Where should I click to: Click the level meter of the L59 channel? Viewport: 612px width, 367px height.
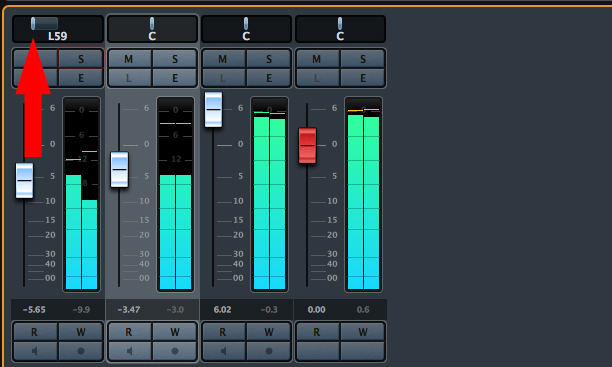(x=82, y=194)
